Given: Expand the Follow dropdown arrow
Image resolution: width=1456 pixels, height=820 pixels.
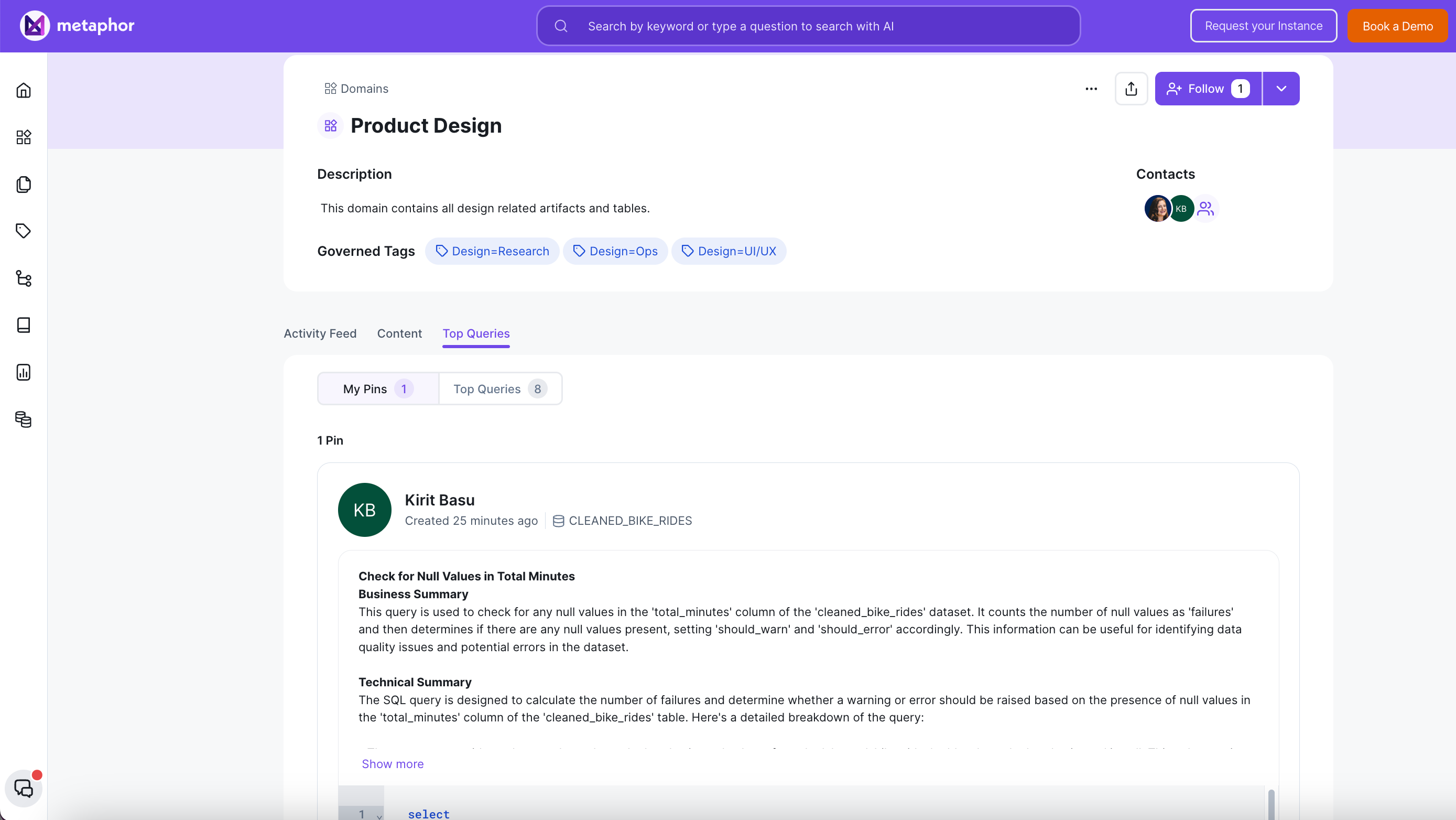Looking at the screenshot, I should [1281, 89].
